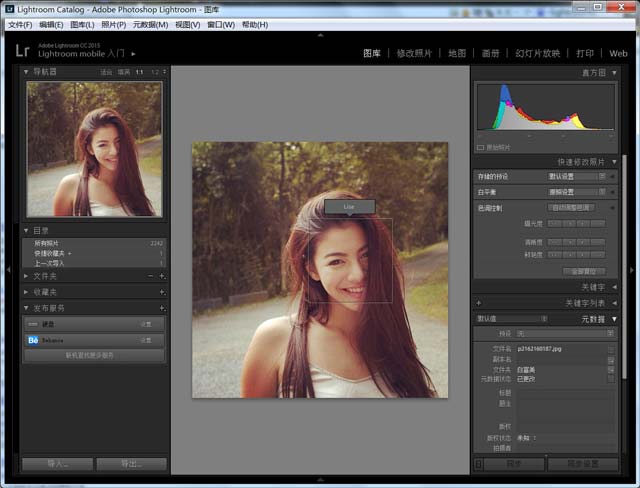Select 所有照片 in the catalog
The height and width of the screenshot is (488, 640).
94,243
